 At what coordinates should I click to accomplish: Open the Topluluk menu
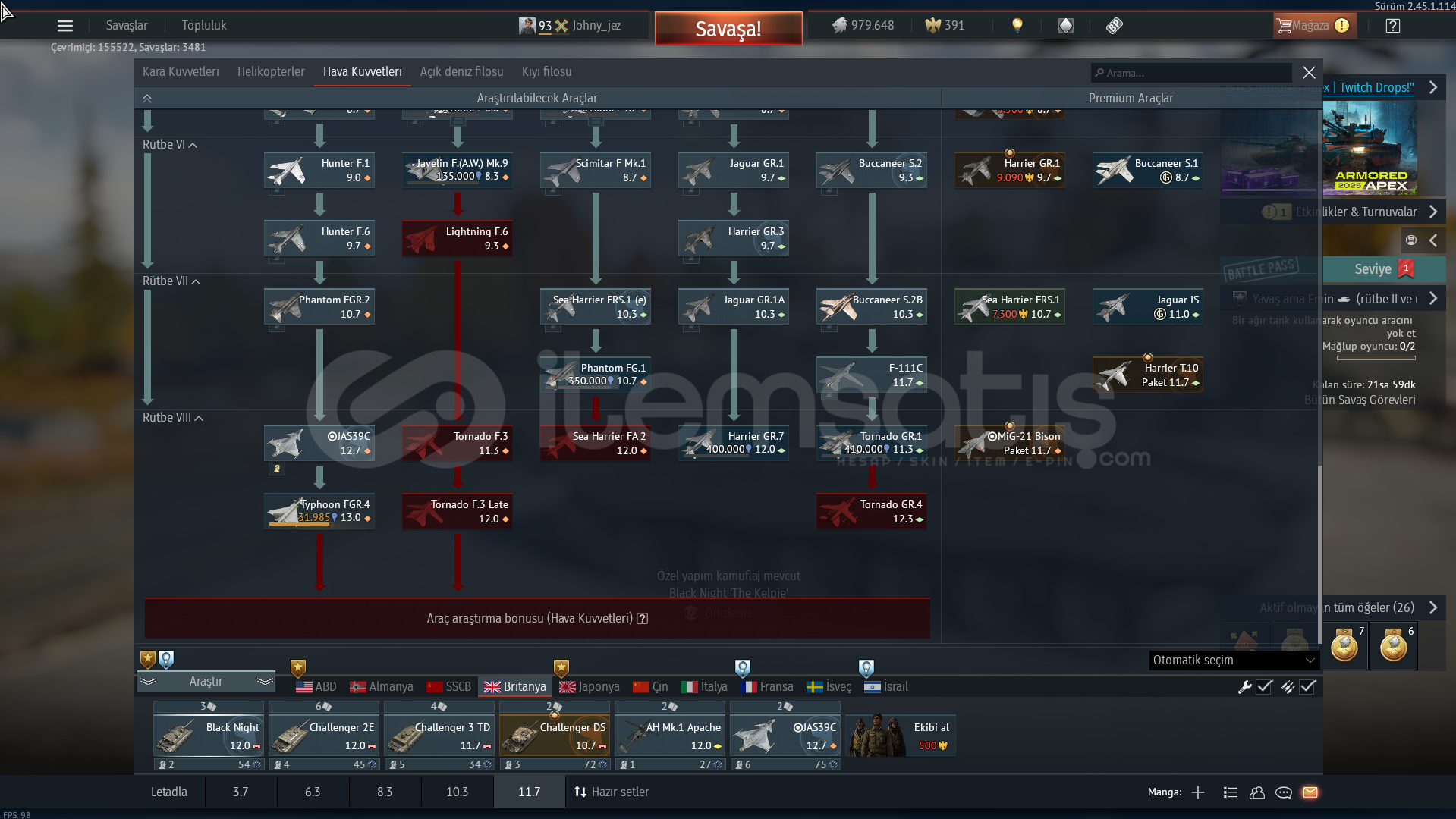[x=204, y=26]
